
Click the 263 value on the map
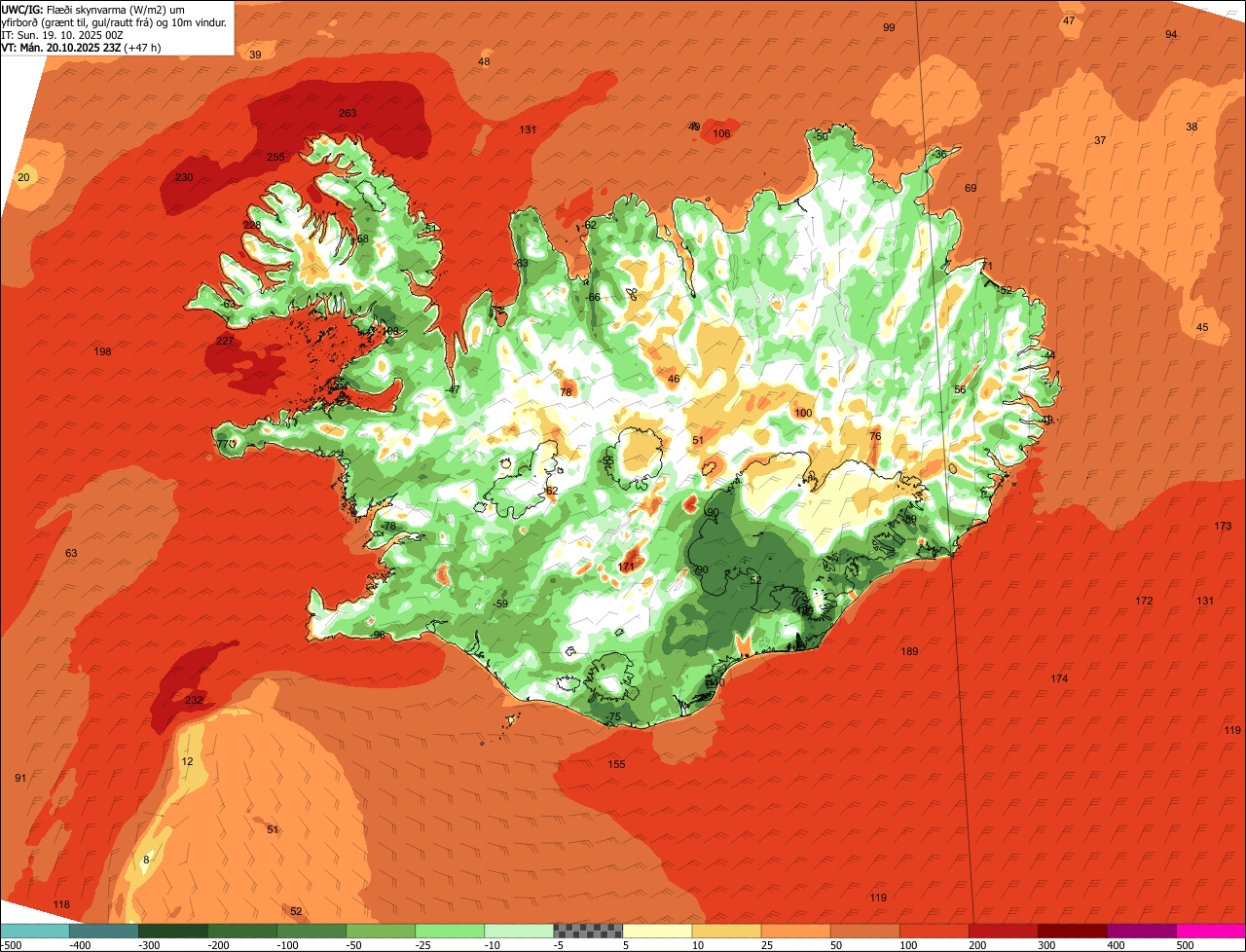tap(348, 113)
